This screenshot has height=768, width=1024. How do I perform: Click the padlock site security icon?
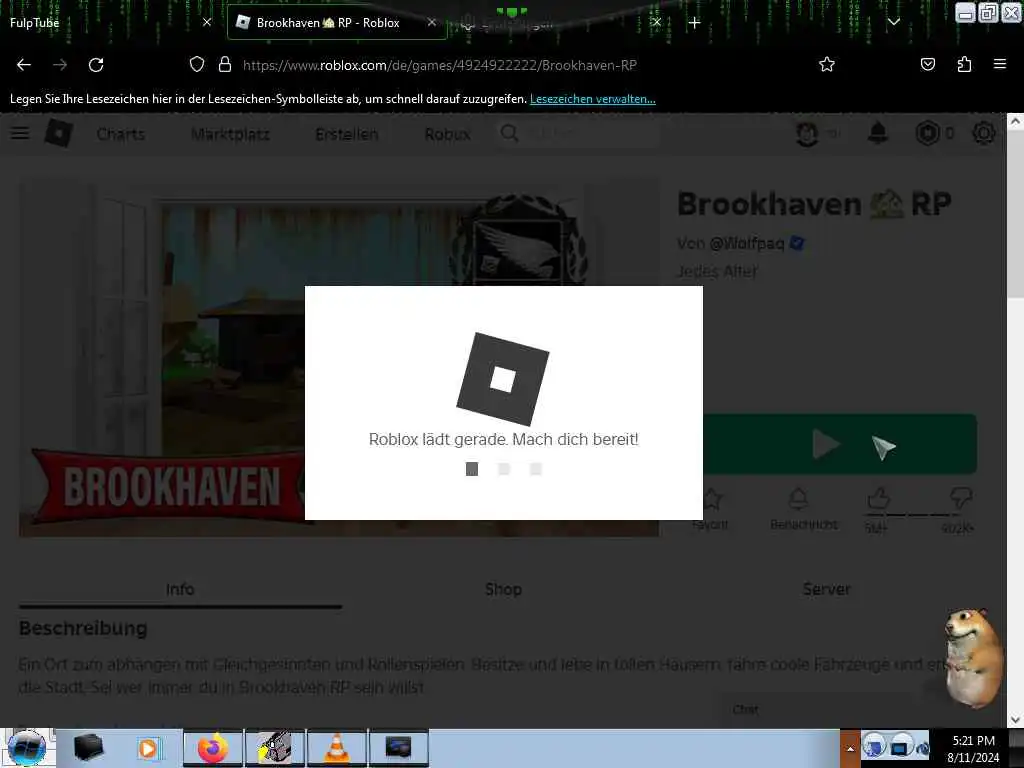[x=225, y=65]
